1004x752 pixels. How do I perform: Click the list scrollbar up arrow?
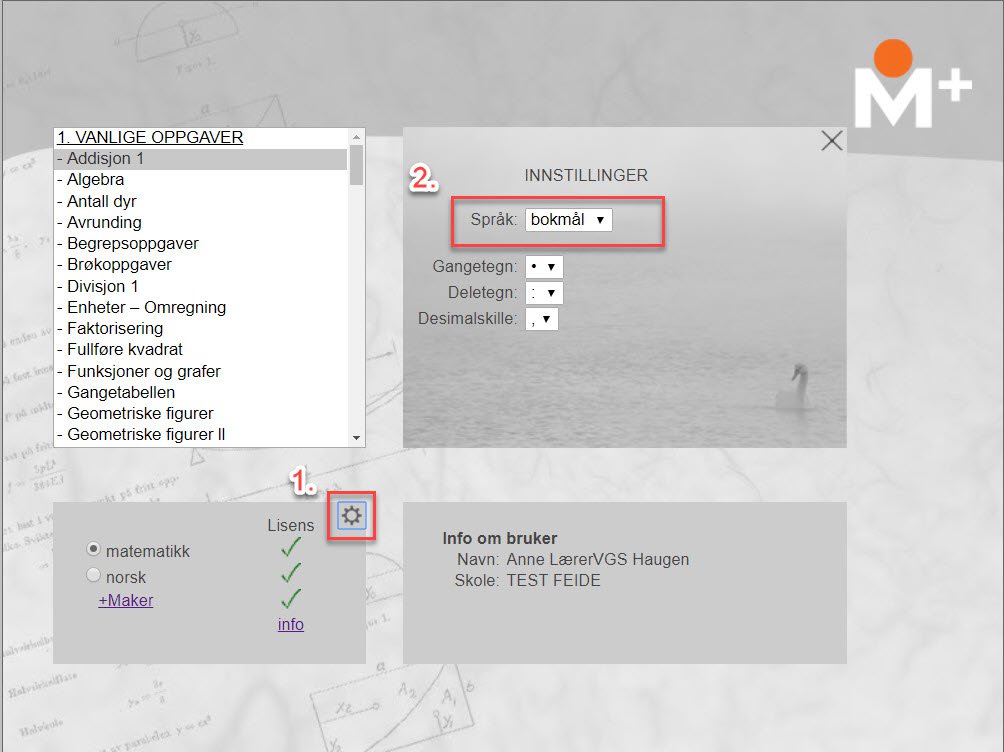click(x=356, y=137)
